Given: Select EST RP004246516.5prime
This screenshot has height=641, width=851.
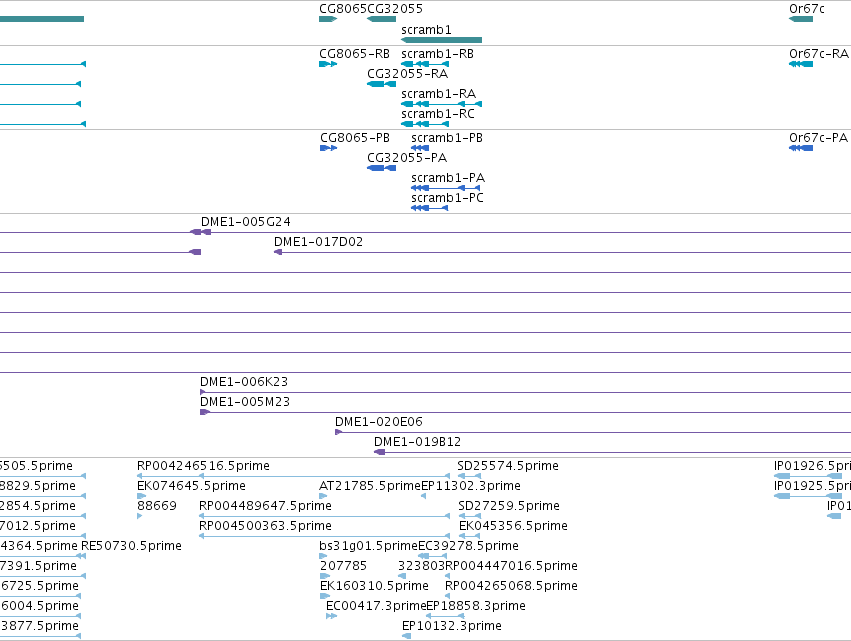Looking at the screenshot, I should (204, 466).
